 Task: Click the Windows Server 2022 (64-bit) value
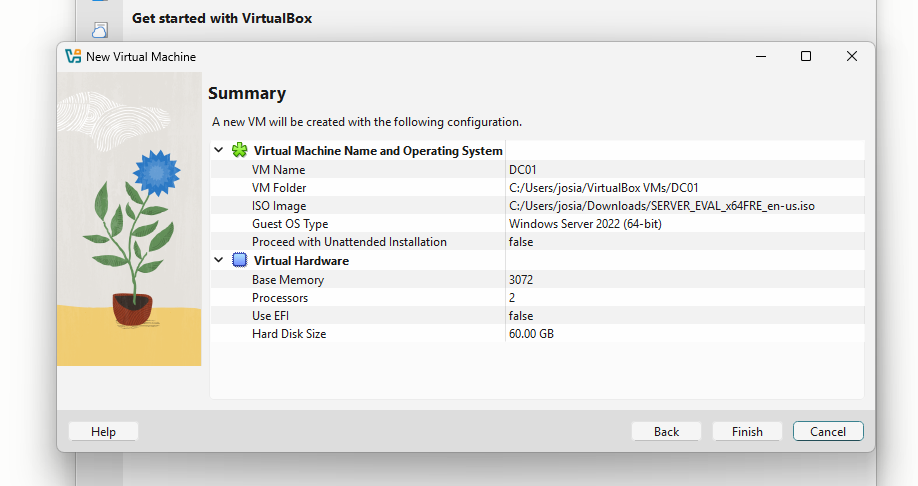click(x=585, y=224)
